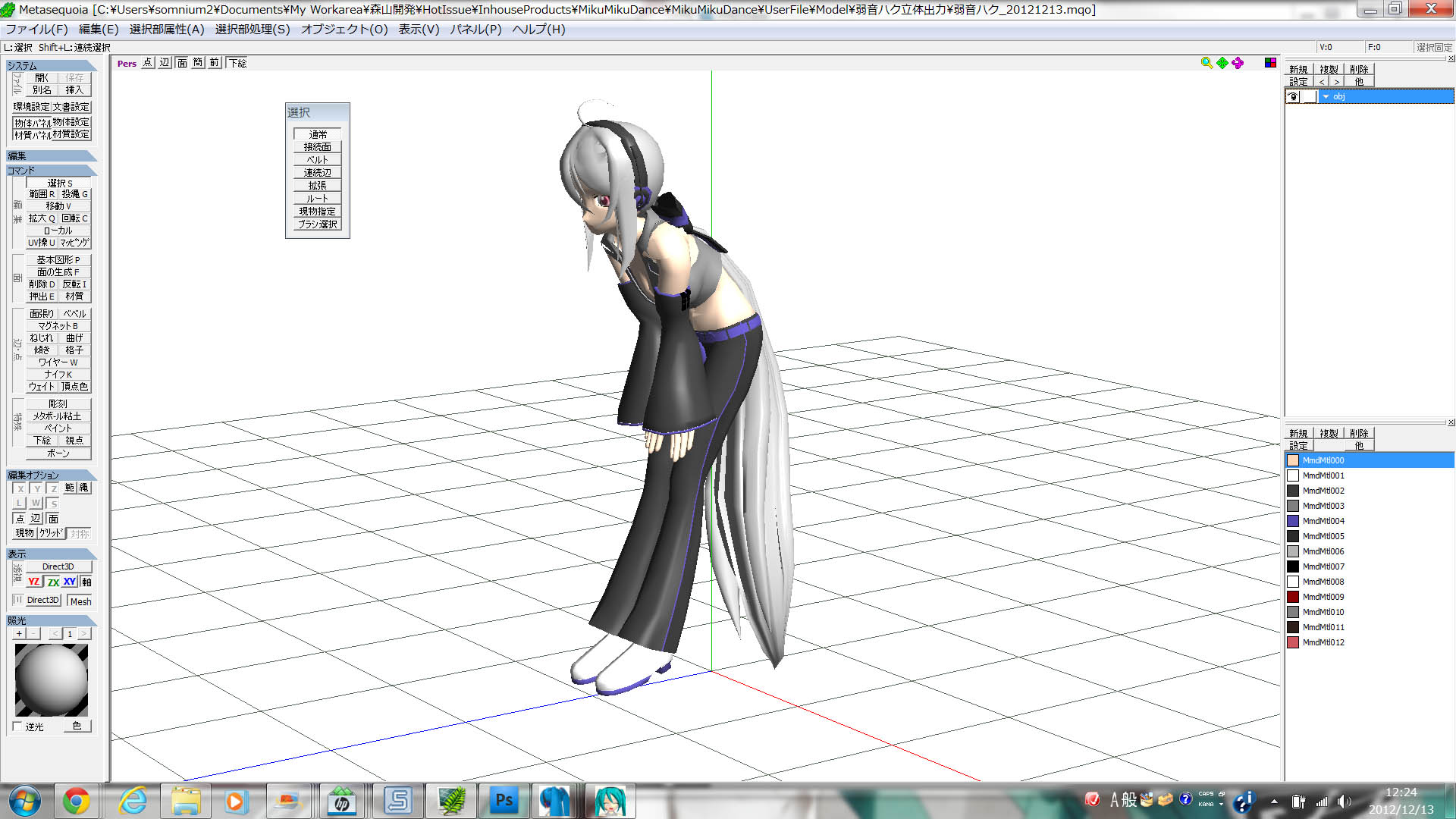Image resolution: width=1456 pixels, height=819 pixels.
Task: Open the Metasequoia leaf icon in taskbar
Action: click(451, 801)
